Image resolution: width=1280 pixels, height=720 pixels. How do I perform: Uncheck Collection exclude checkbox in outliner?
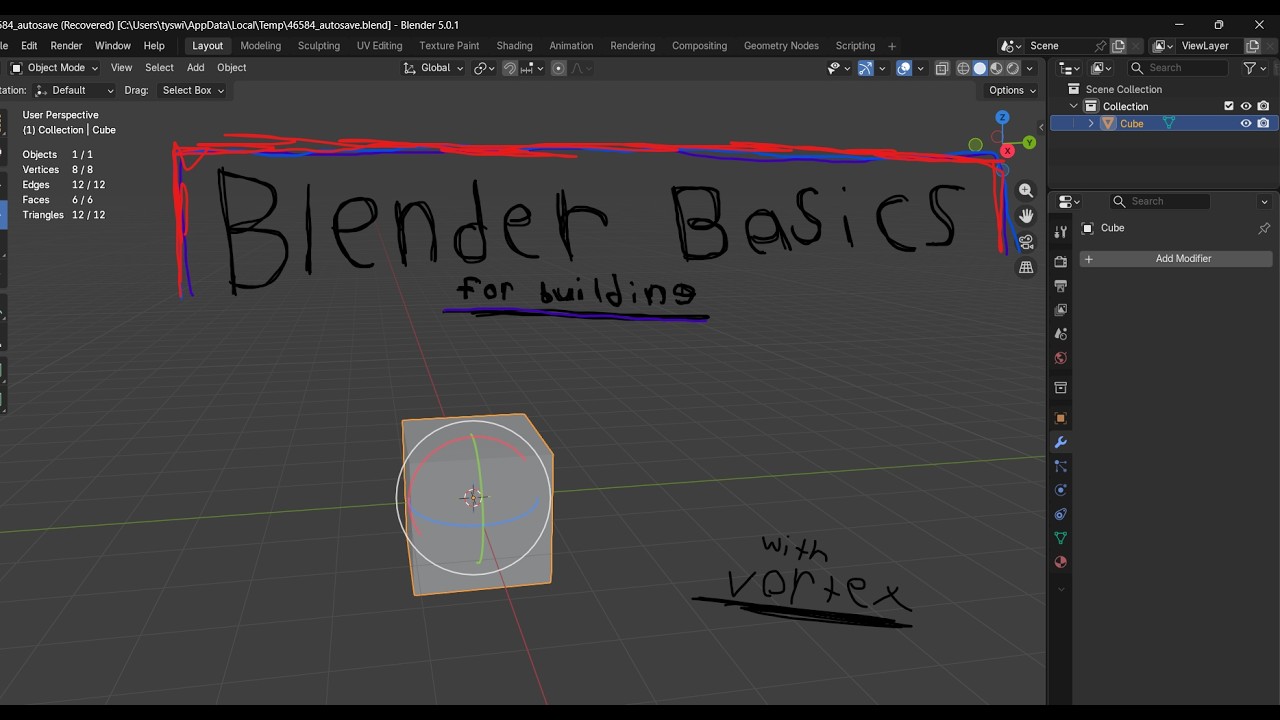[1229, 106]
